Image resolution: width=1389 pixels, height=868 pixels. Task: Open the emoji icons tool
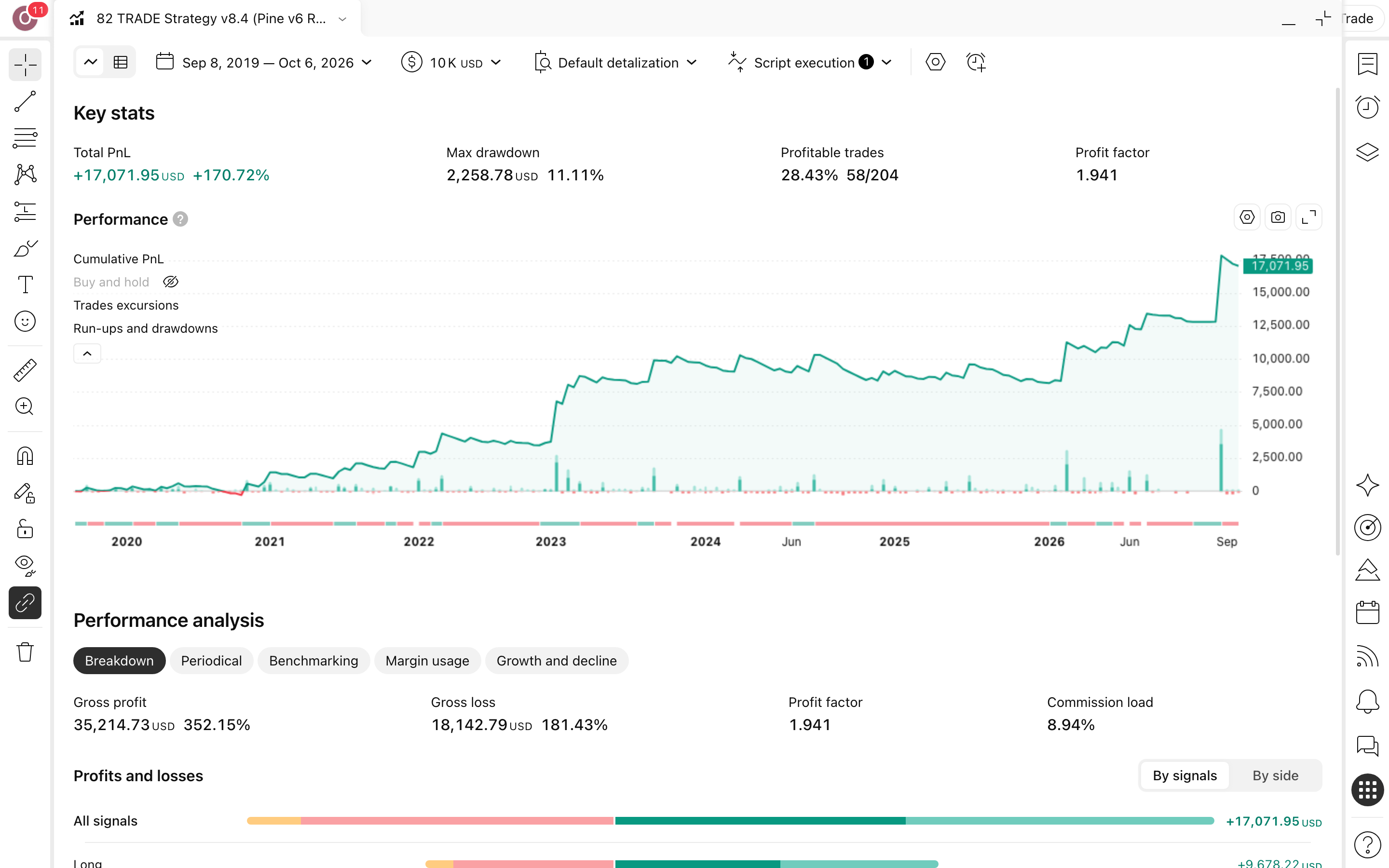click(25, 322)
